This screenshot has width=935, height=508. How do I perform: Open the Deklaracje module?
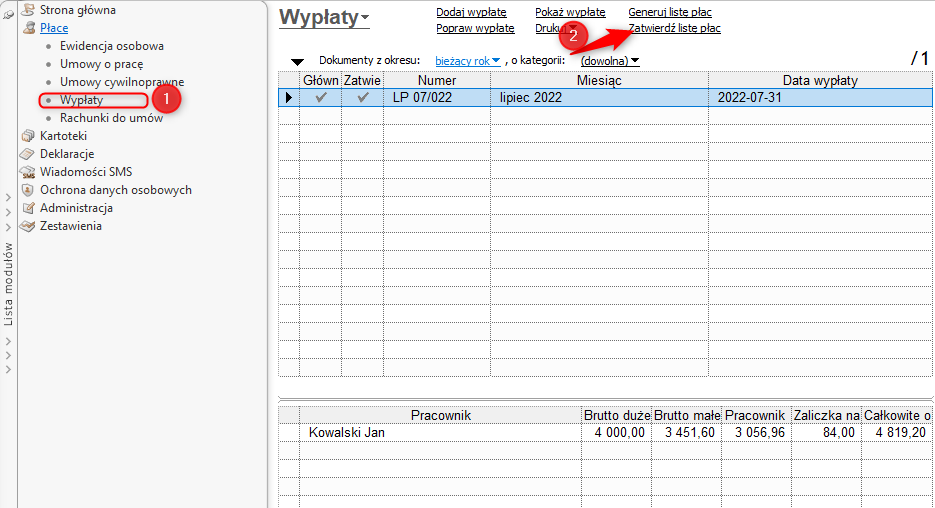(67, 154)
